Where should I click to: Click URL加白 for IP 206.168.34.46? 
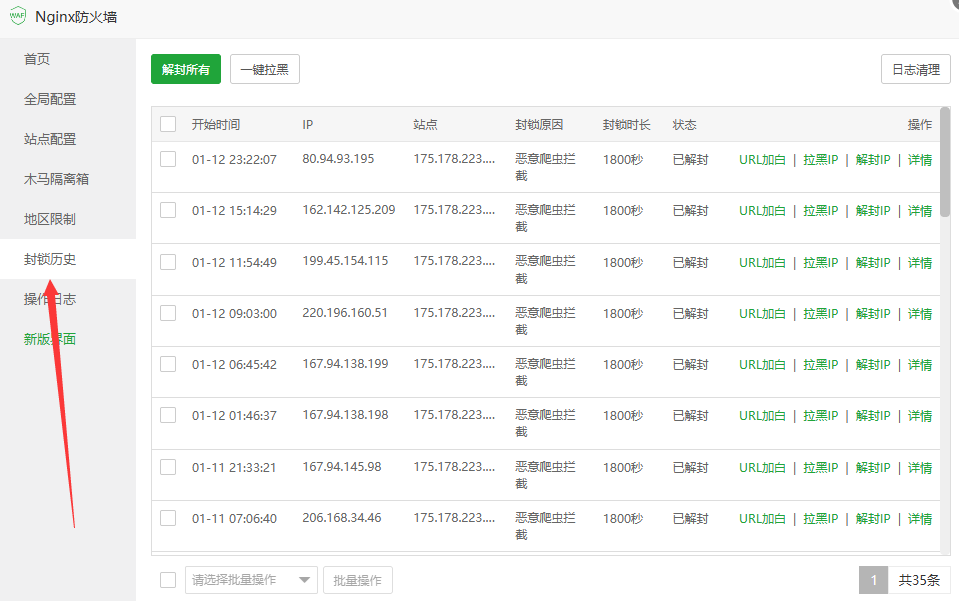[x=762, y=518]
